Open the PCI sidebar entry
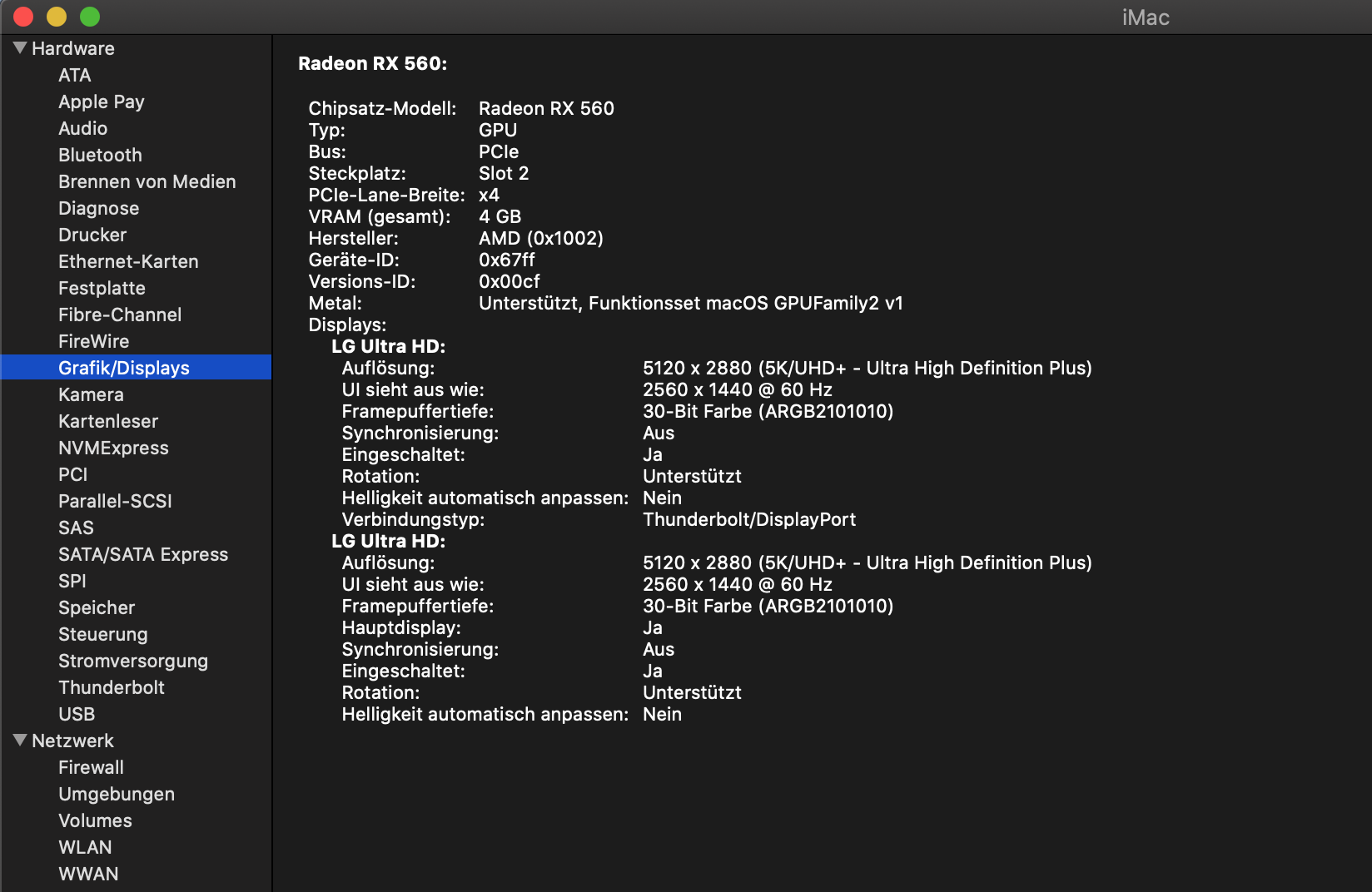 (x=73, y=474)
